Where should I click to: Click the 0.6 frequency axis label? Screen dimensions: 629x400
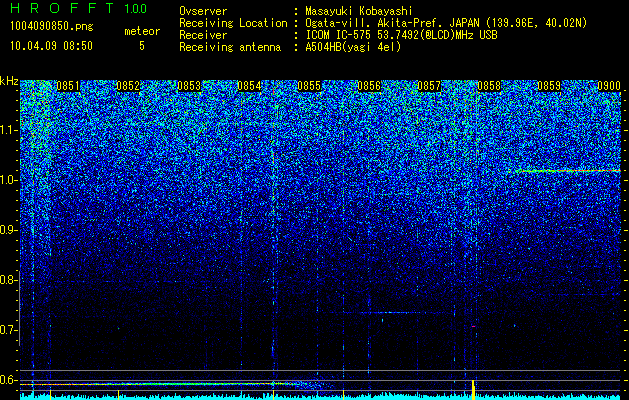(9, 380)
